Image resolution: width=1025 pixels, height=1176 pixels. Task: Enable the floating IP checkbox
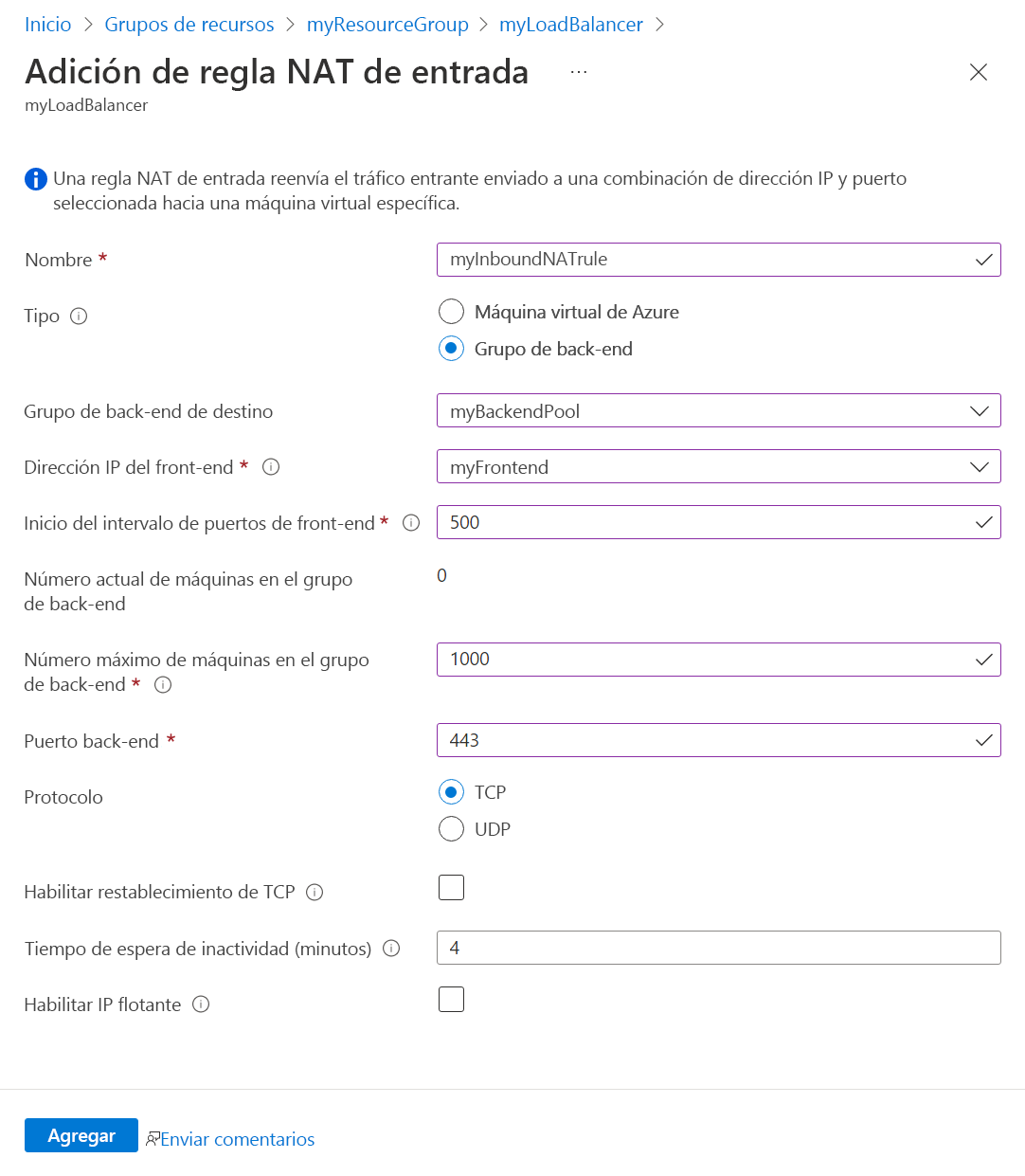click(x=451, y=999)
